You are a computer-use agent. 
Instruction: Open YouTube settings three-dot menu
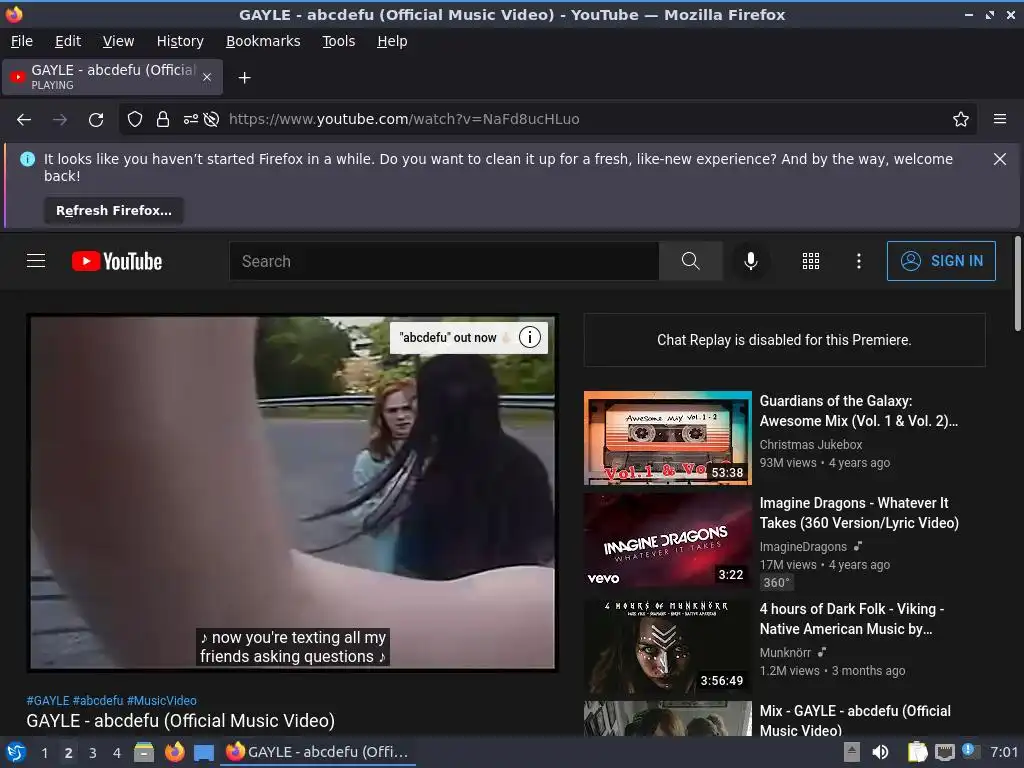coord(859,261)
